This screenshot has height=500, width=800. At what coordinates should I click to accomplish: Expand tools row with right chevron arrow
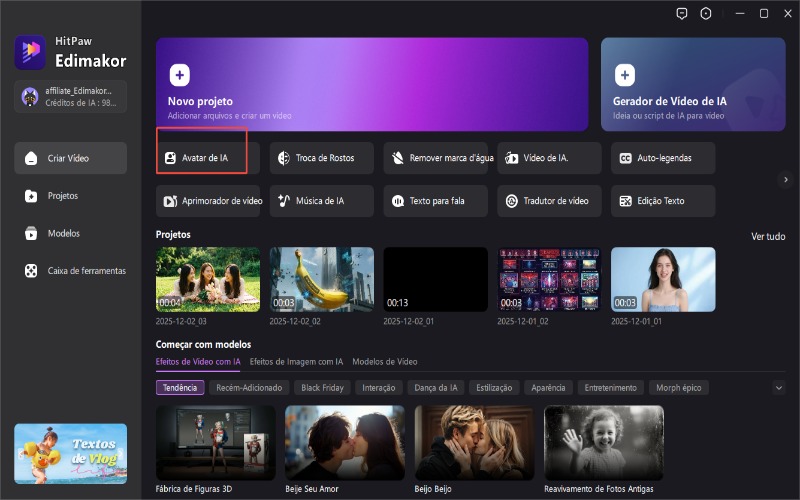click(x=786, y=179)
